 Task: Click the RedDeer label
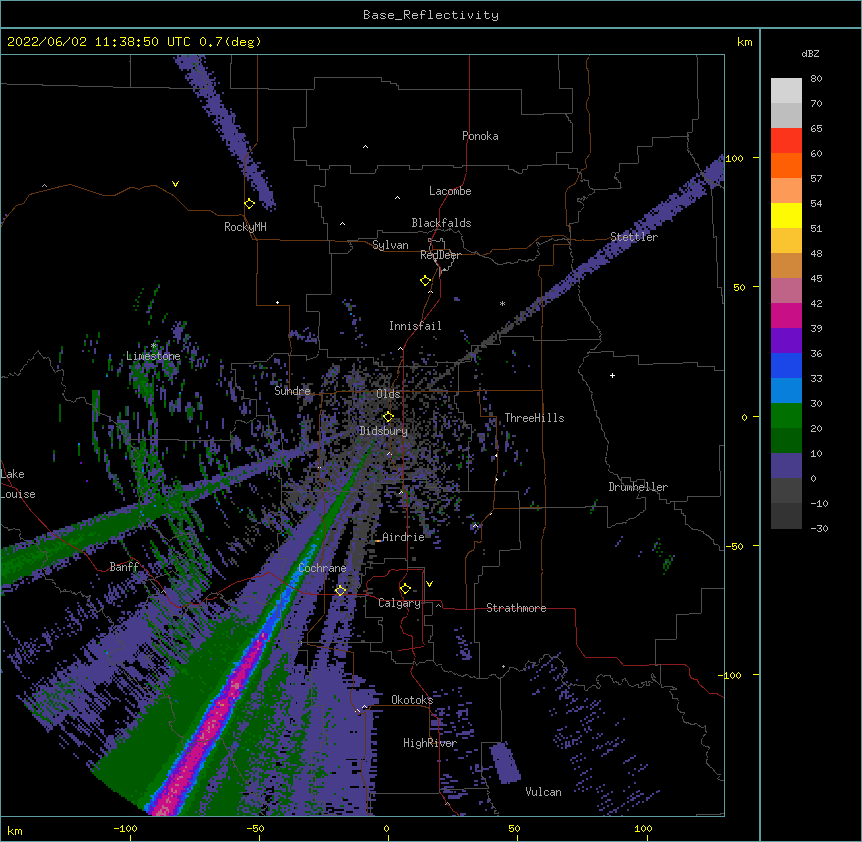pos(440,255)
